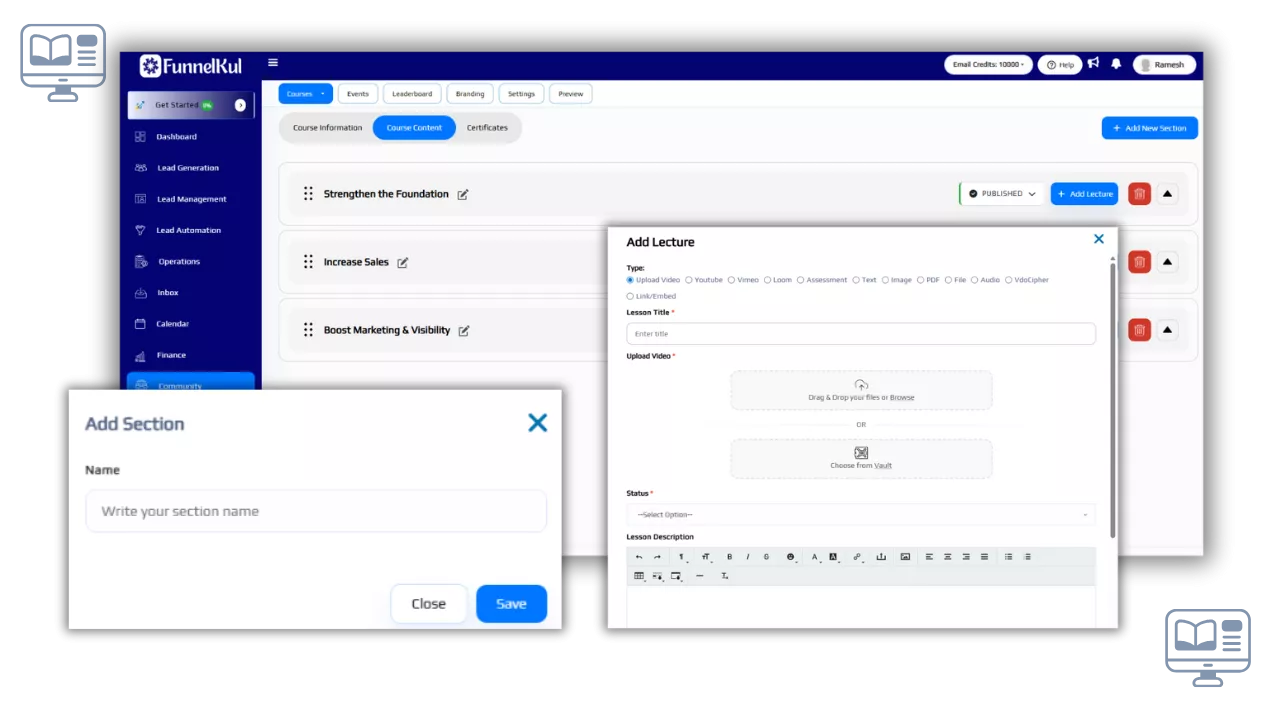Image resolution: width=1280 pixels, height=720 pixels.
Task: Open the Status select option dropdown
Action: [860, 515]
